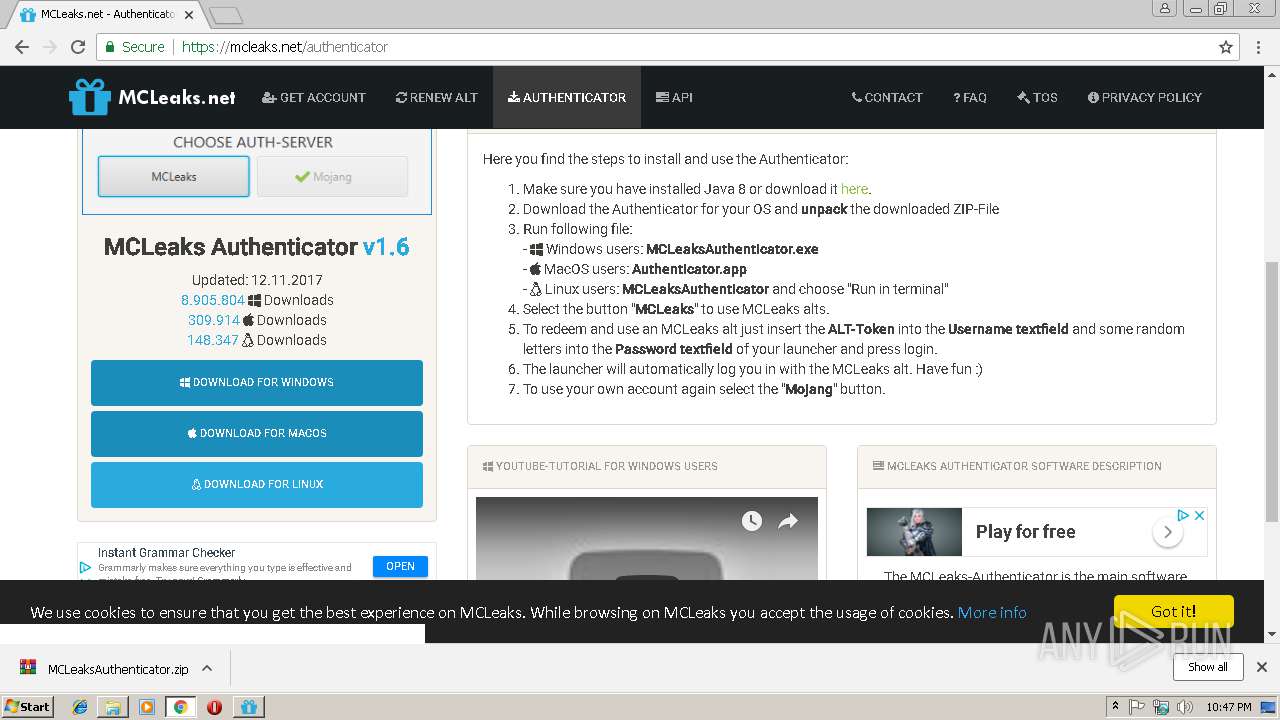Open Chrome menu three-dot icon
1280x720 pixels.
pos(1259,47)
